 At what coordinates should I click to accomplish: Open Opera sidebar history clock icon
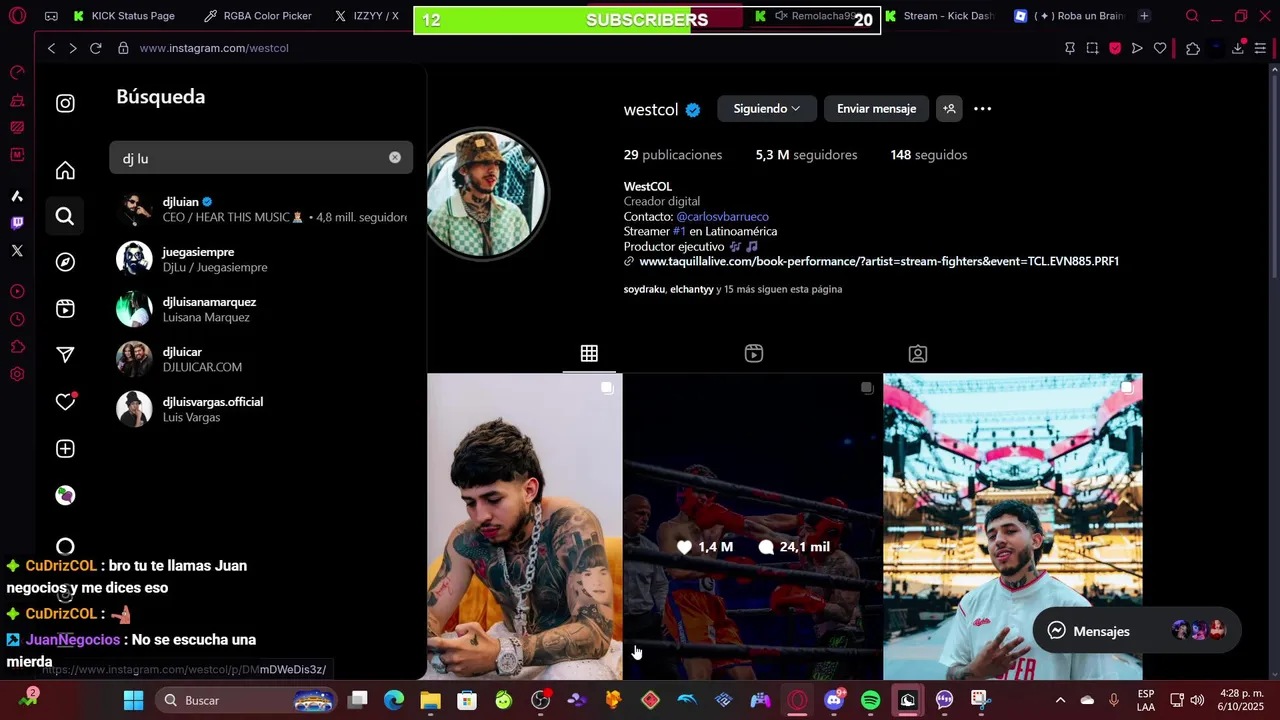17,319
